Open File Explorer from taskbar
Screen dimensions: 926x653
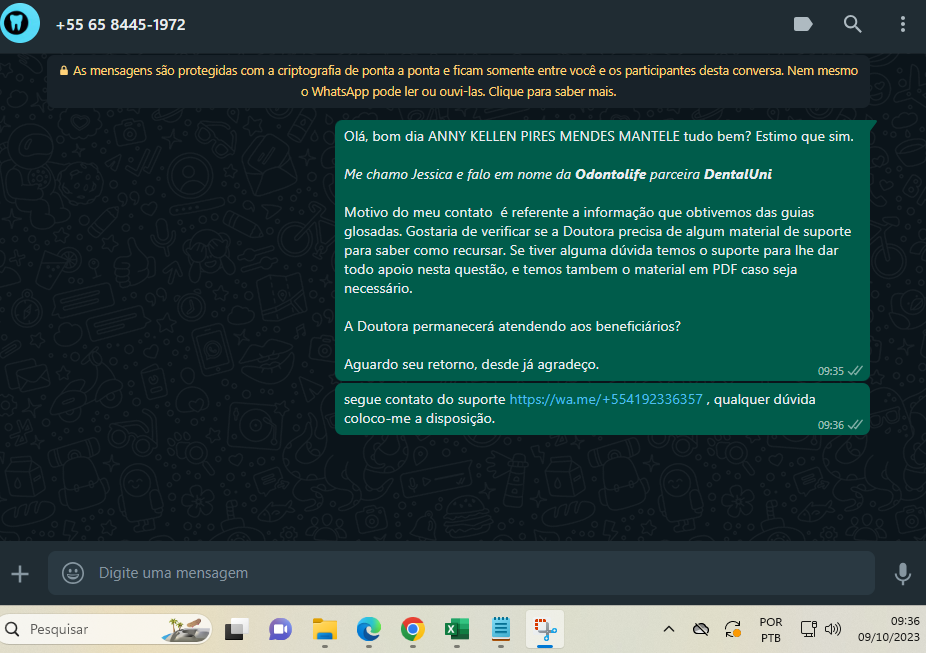click(x=324, y=629)
